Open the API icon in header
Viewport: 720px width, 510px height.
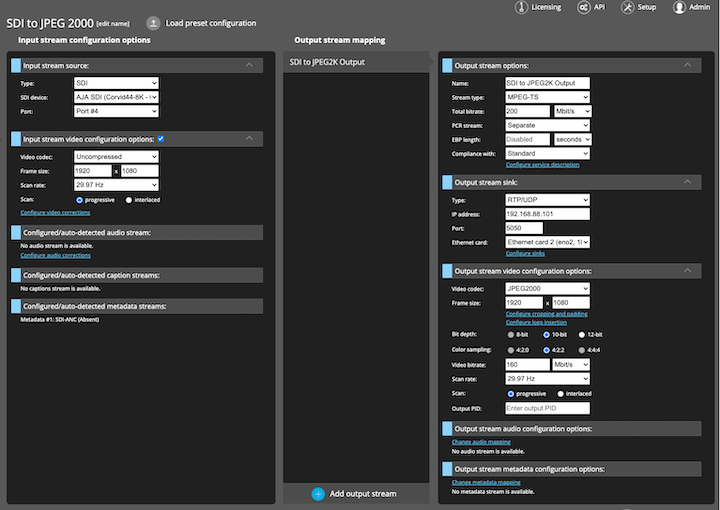[583, 7]
